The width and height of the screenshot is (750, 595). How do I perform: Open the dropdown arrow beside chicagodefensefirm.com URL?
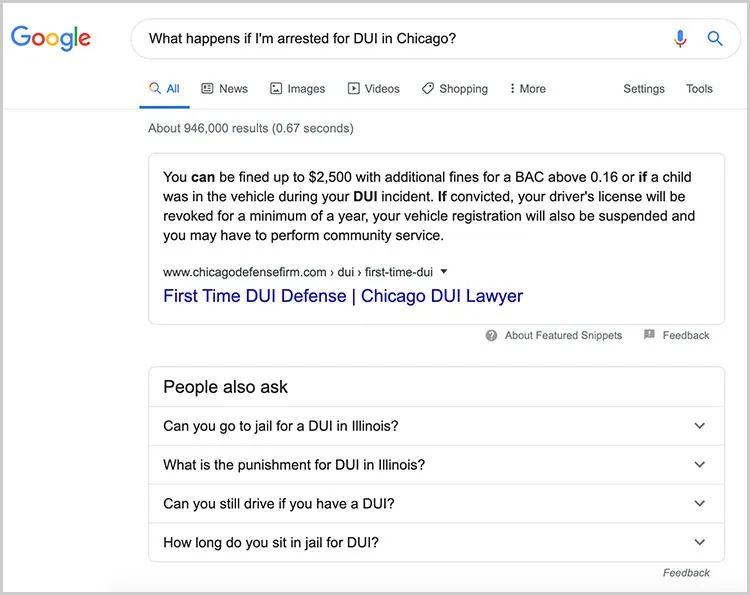click(x=444, y=271)
